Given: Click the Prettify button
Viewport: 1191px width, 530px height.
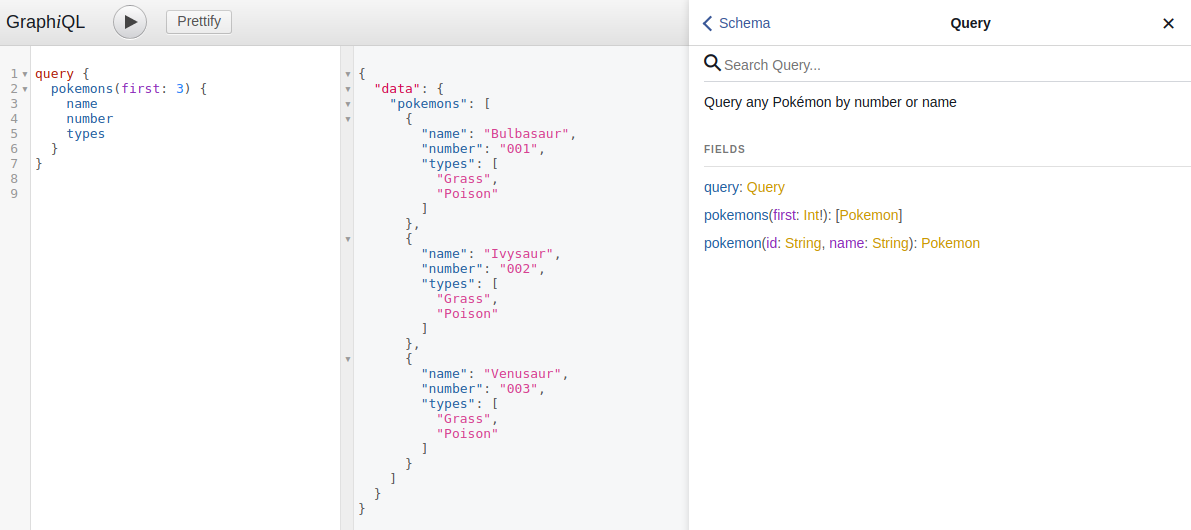Looking at the screenshot, I should point(199,22).
